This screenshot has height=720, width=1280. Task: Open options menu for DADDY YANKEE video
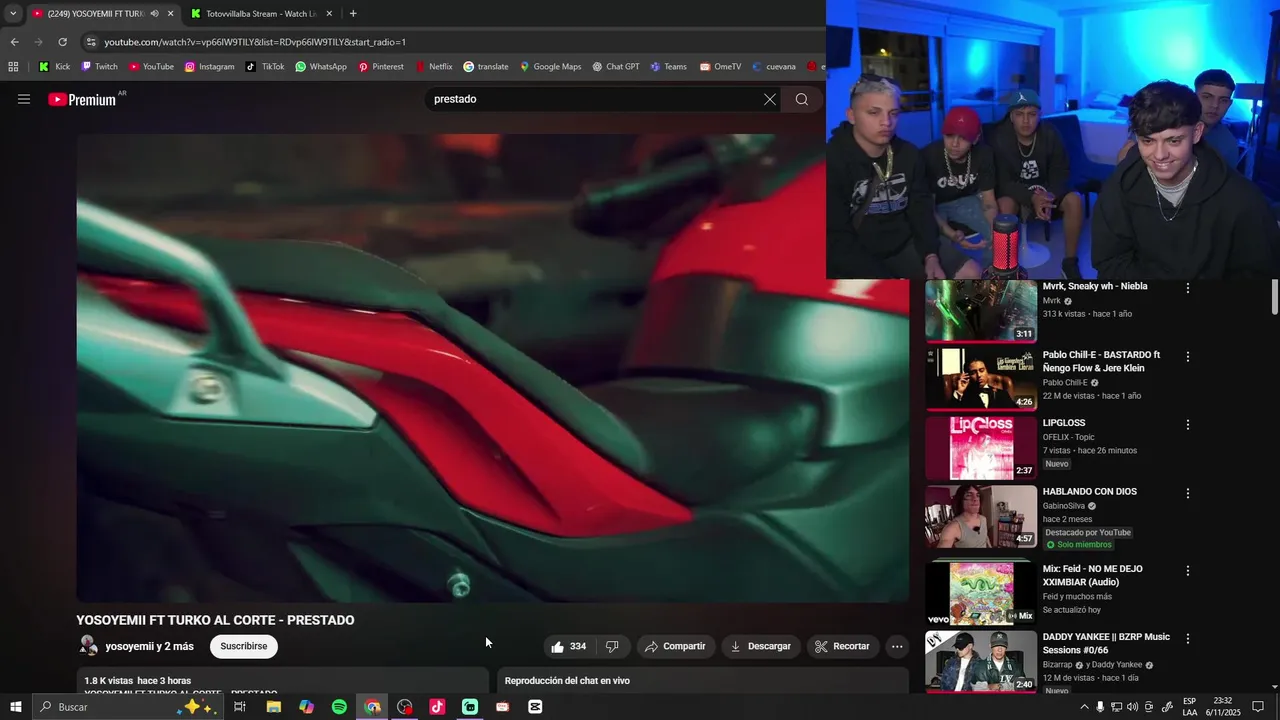(1188, 638)
